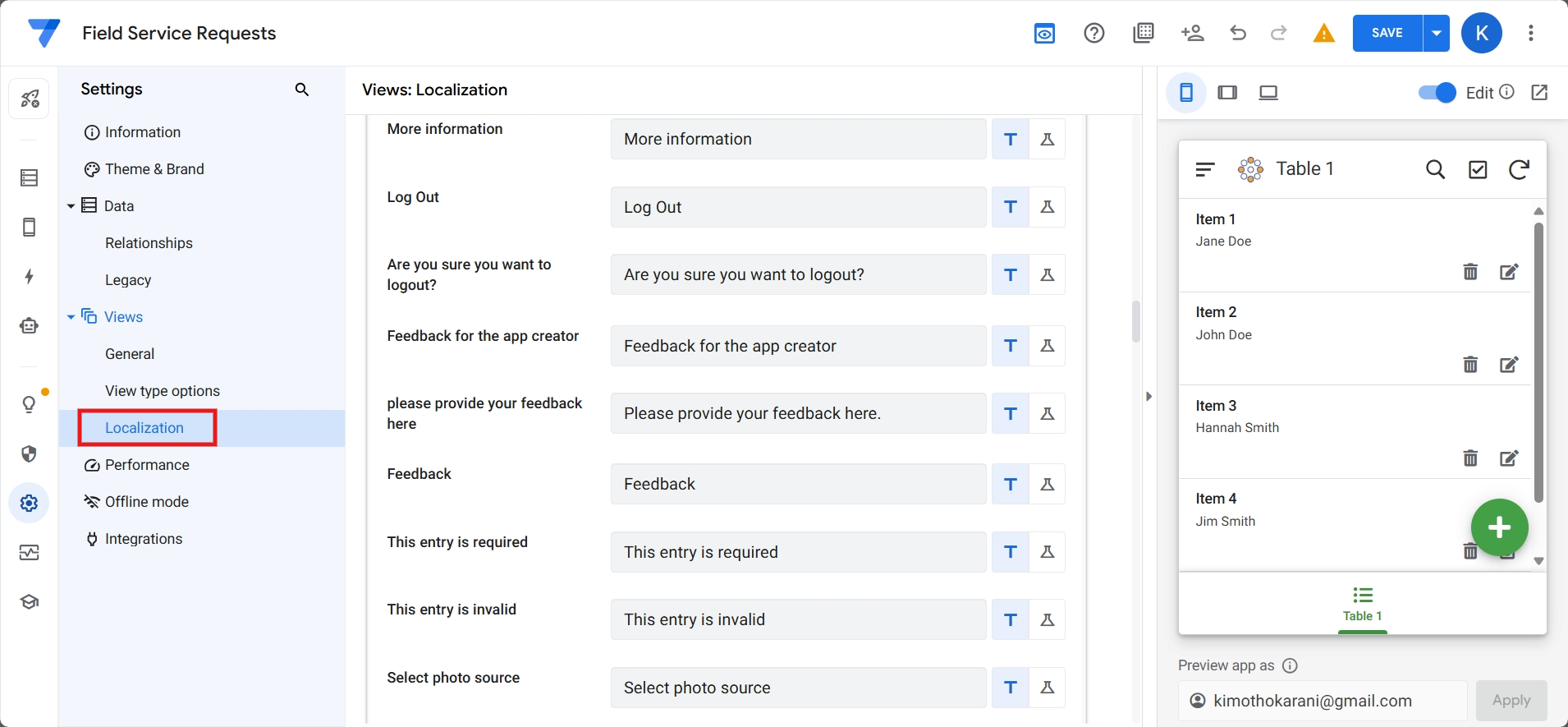This screenshot has width=1568, height=727.
Task: Open View type options
Action: 163,391
